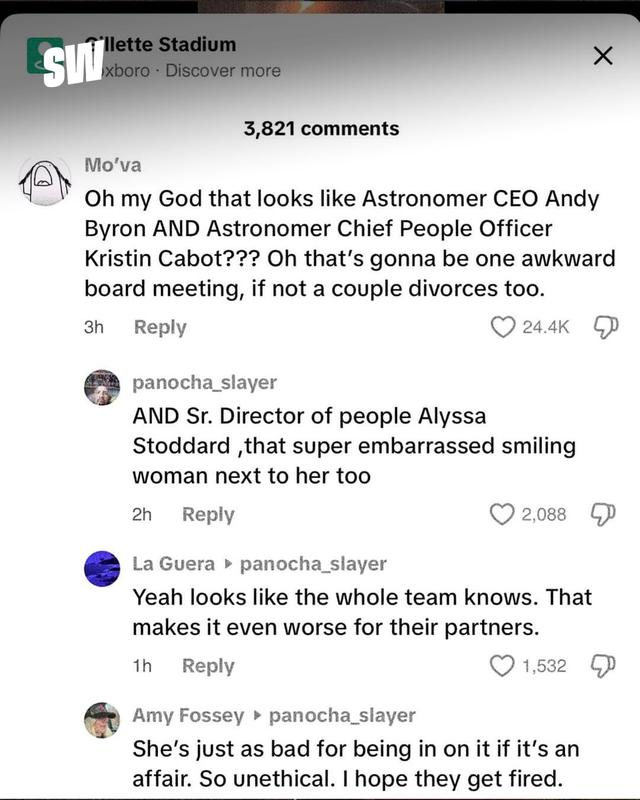Dislike panocha_slayer's comment
Screen dimensions: 640x800
pos(605,514)
